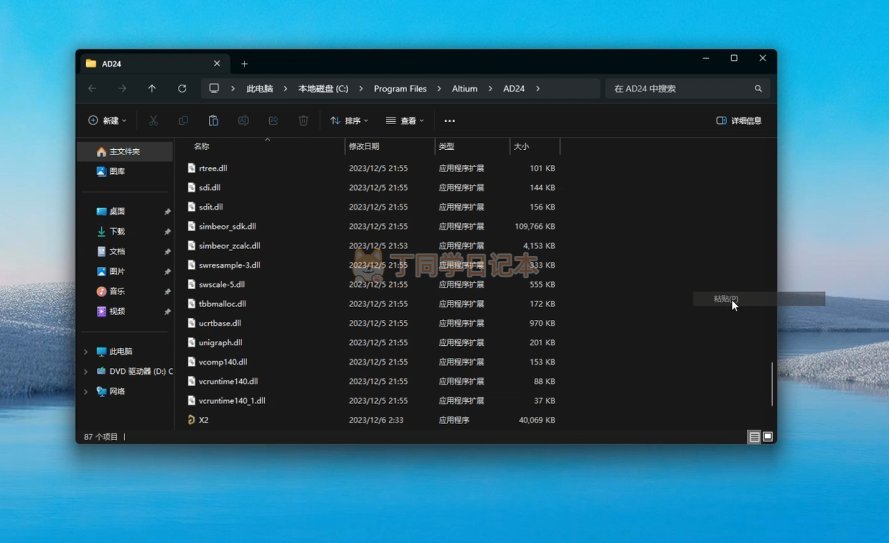Click in the 在 AD24 中搜索 search box
The image size is (889, 543).
click(x=678, y=89)
